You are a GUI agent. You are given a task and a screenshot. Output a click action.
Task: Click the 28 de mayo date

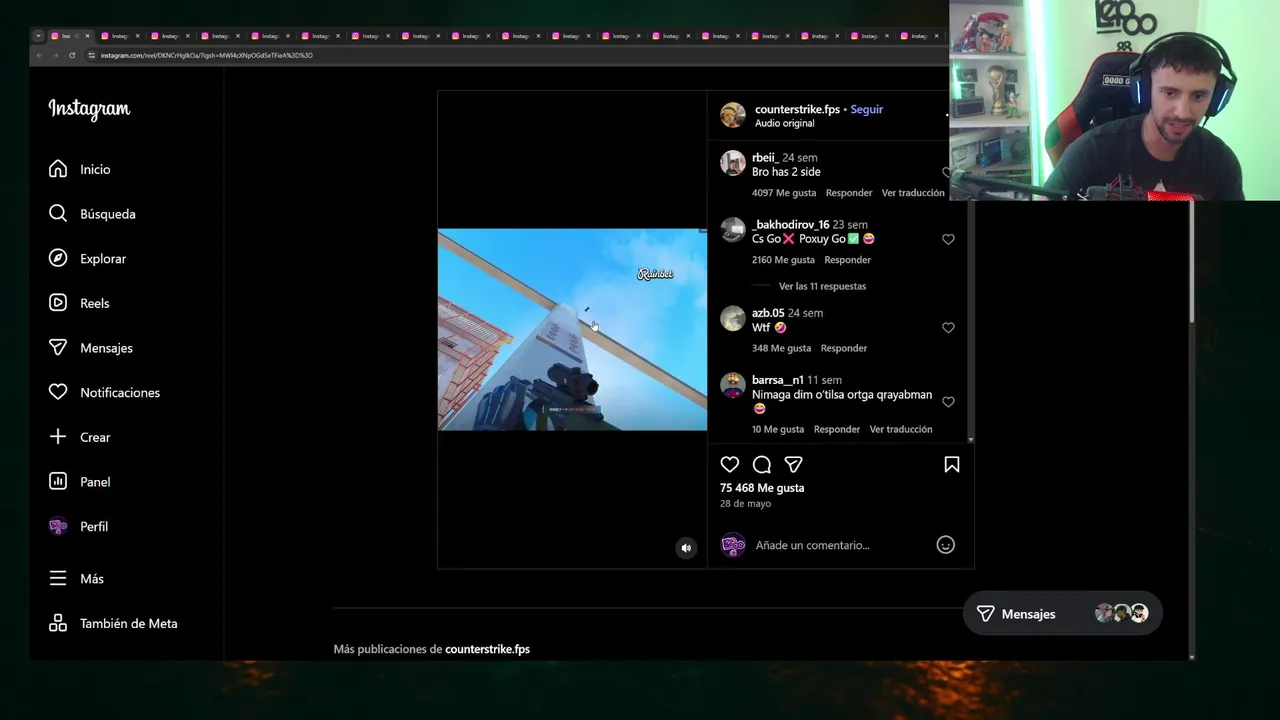(x=745, y=504)
